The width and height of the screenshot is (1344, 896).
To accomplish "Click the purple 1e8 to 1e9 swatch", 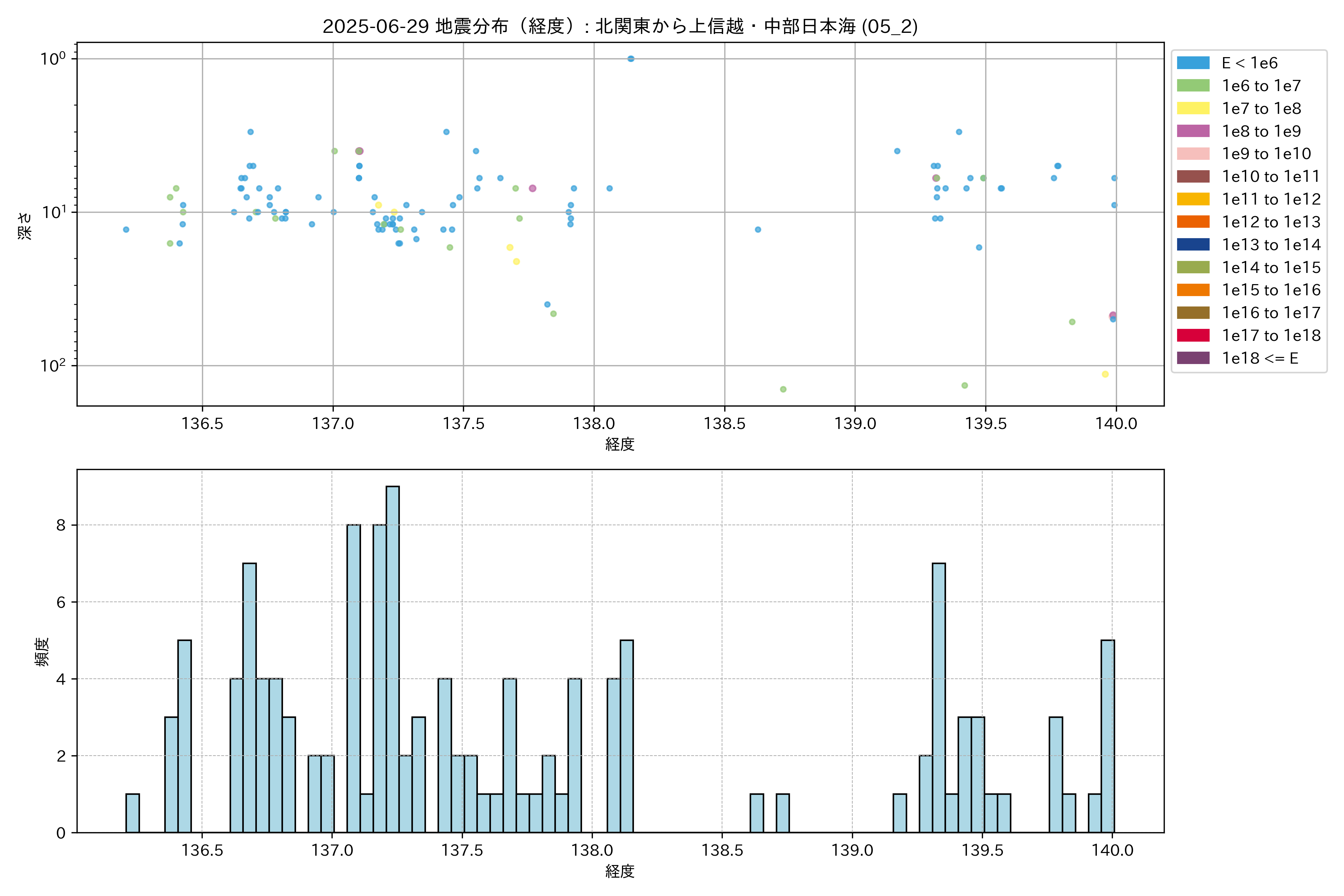I will pyautogui.click(x=1192, y=131).
